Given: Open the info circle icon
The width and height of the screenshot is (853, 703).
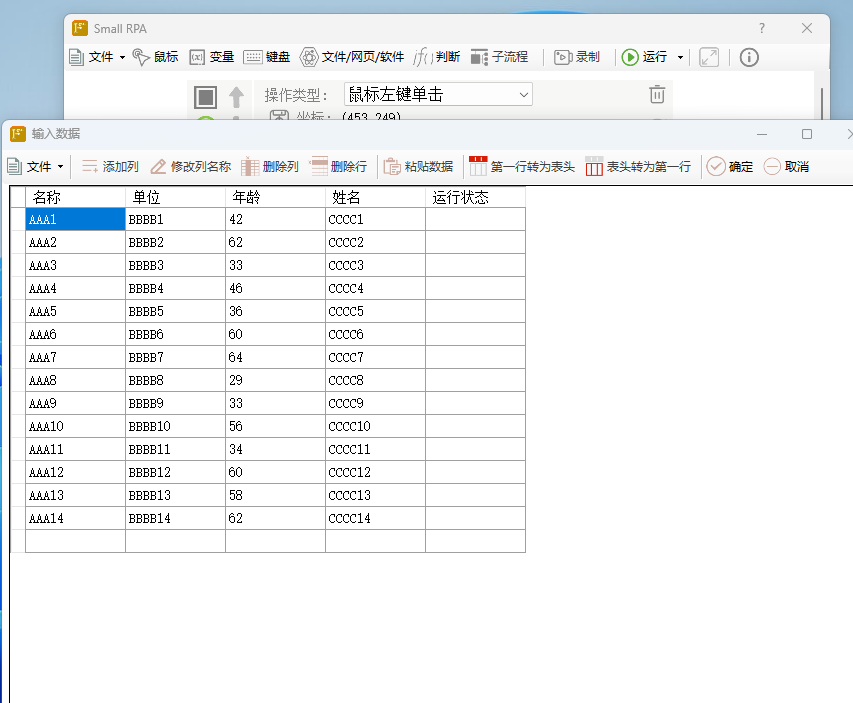Looking at the screenshot, I should 749,57.
